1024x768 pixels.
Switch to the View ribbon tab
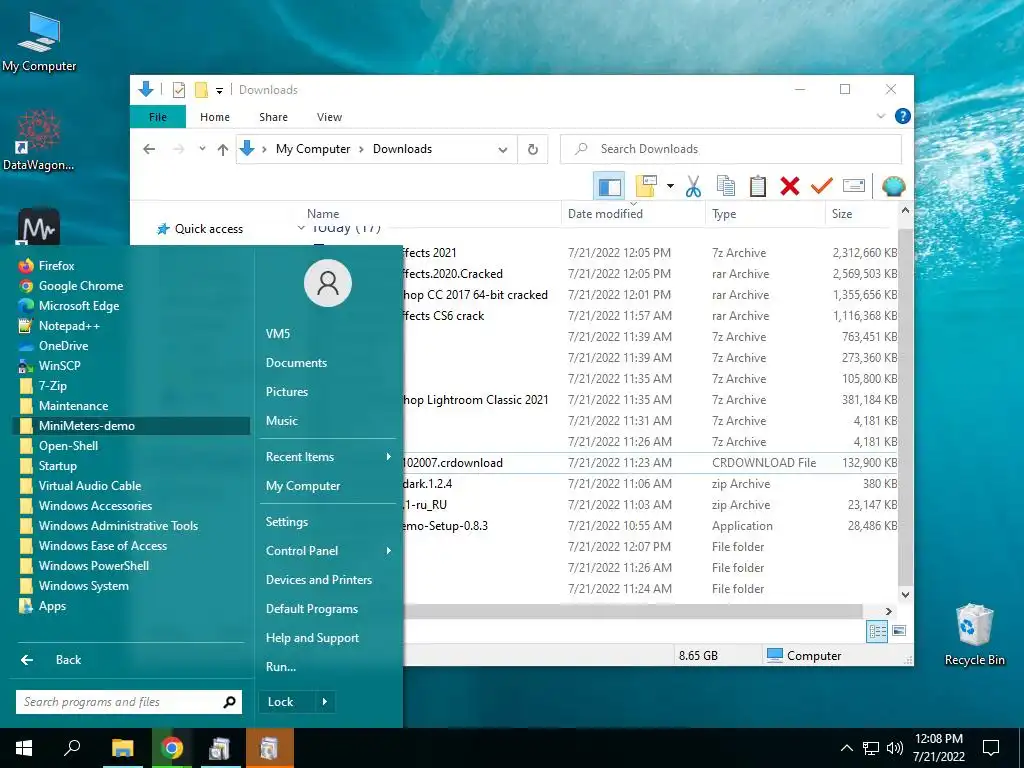tap(329, 117)
